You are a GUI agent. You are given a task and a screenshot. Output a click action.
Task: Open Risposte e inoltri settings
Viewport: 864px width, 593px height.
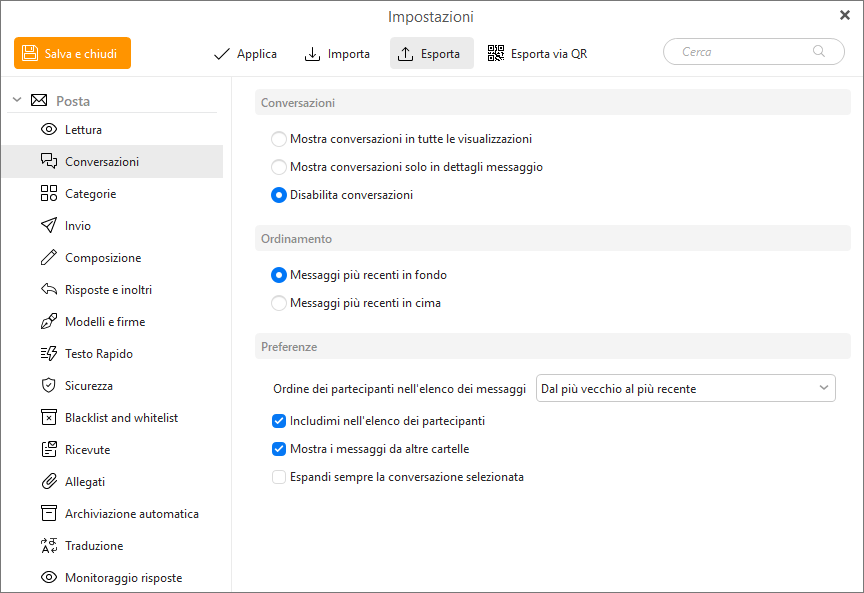point(108,290)
